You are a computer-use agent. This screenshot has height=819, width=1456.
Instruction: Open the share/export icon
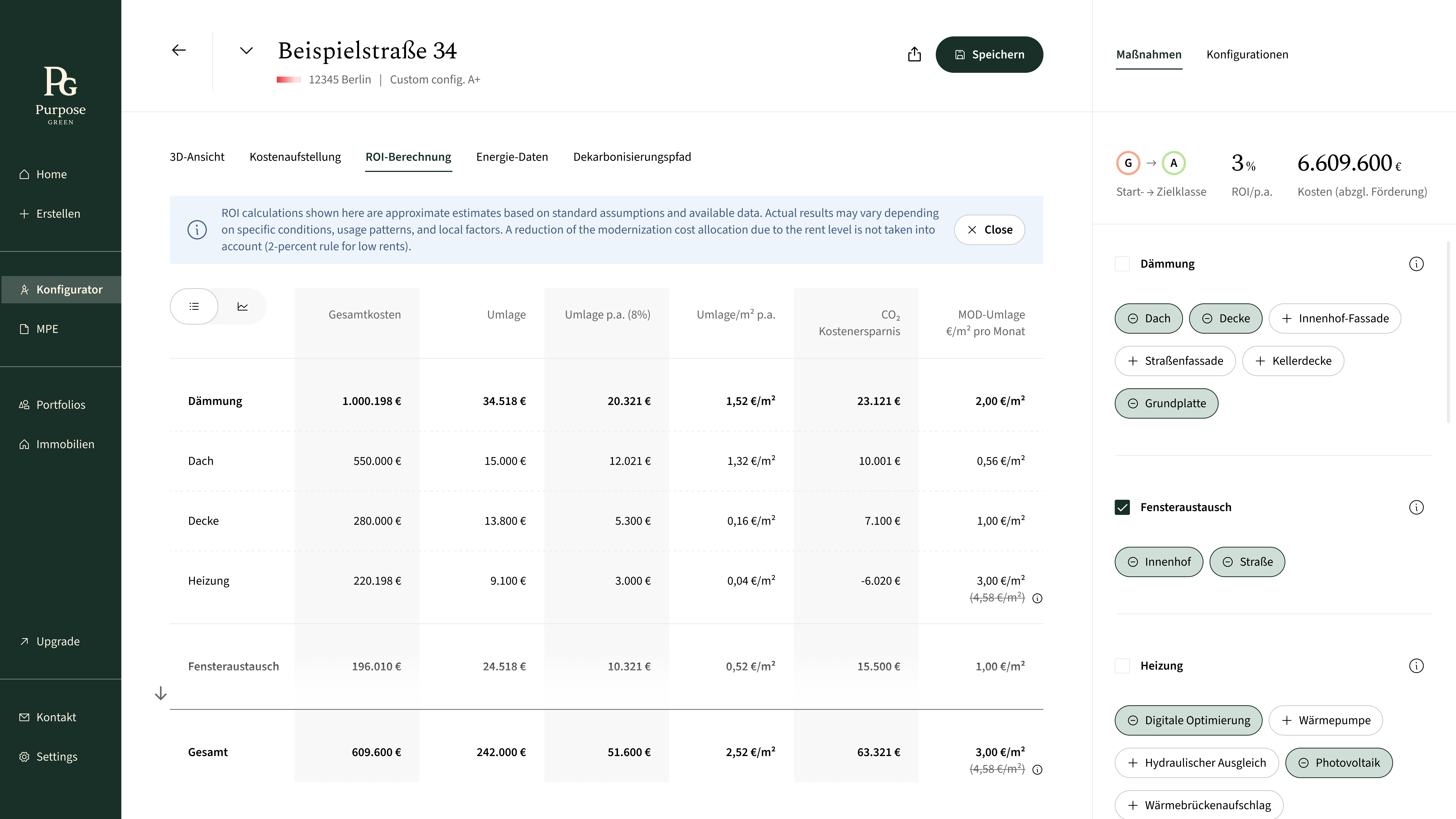[915, 54]
